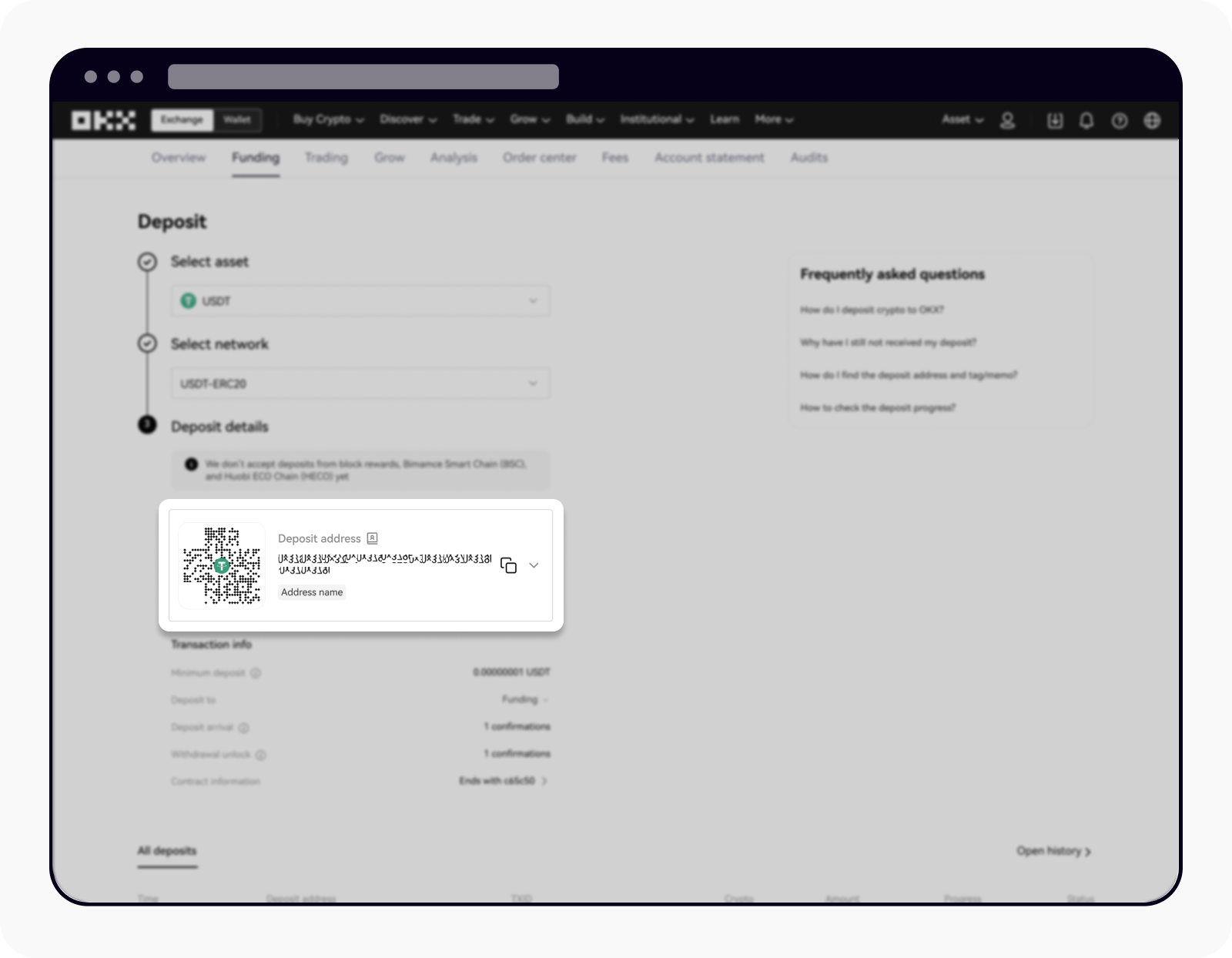
Task: Open FAQ How do I deposit crypto
Action: 872,310
